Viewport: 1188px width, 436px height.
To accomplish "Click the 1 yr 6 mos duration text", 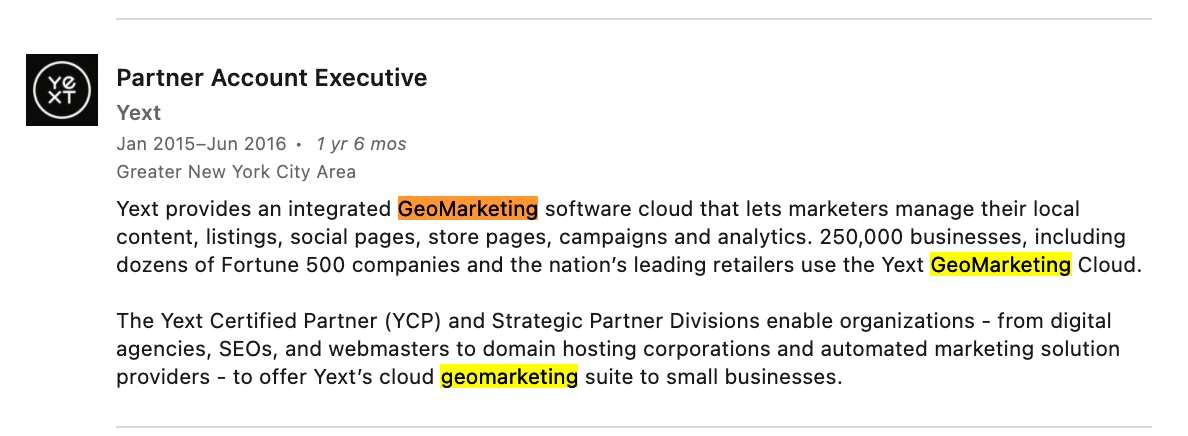I will [361, 144].
